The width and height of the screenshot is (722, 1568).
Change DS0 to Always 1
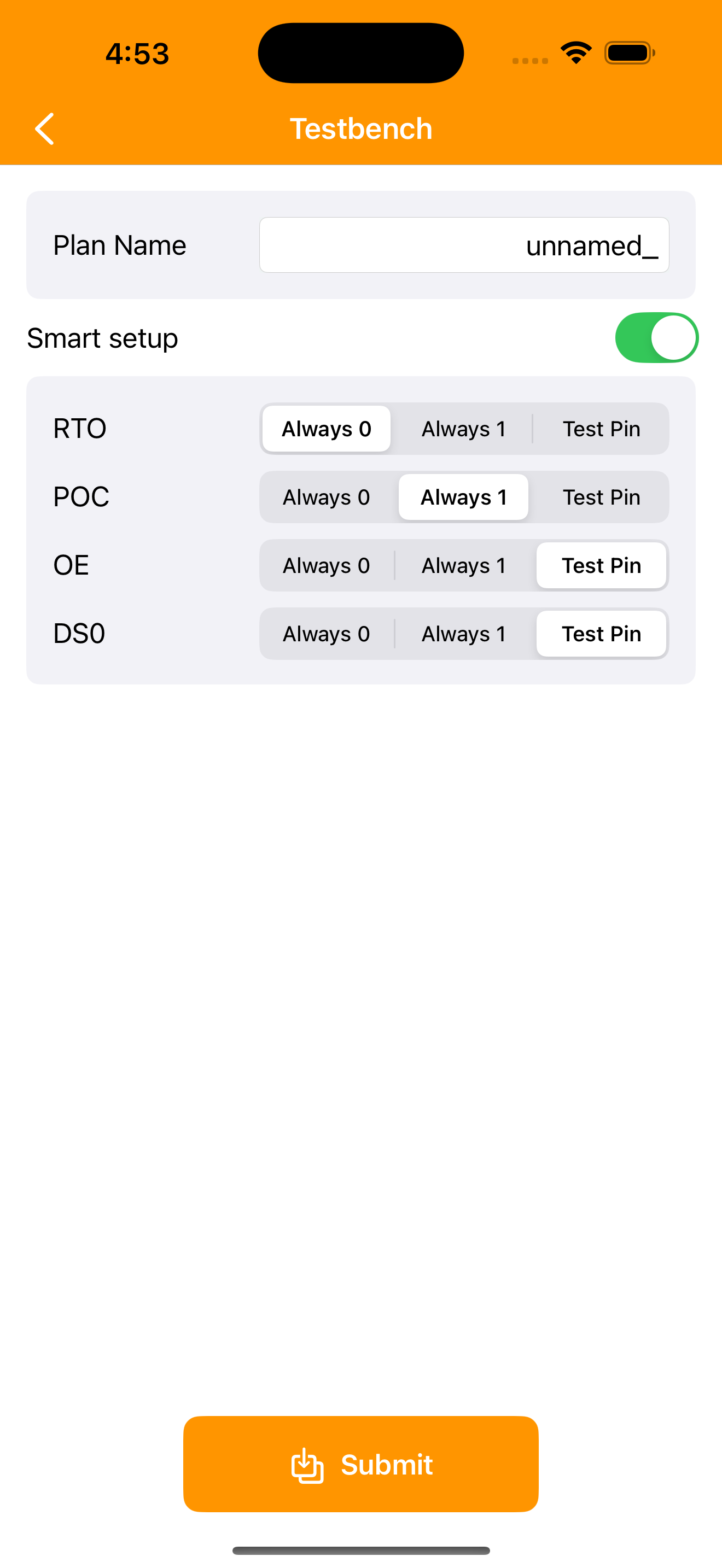(464, 634)
